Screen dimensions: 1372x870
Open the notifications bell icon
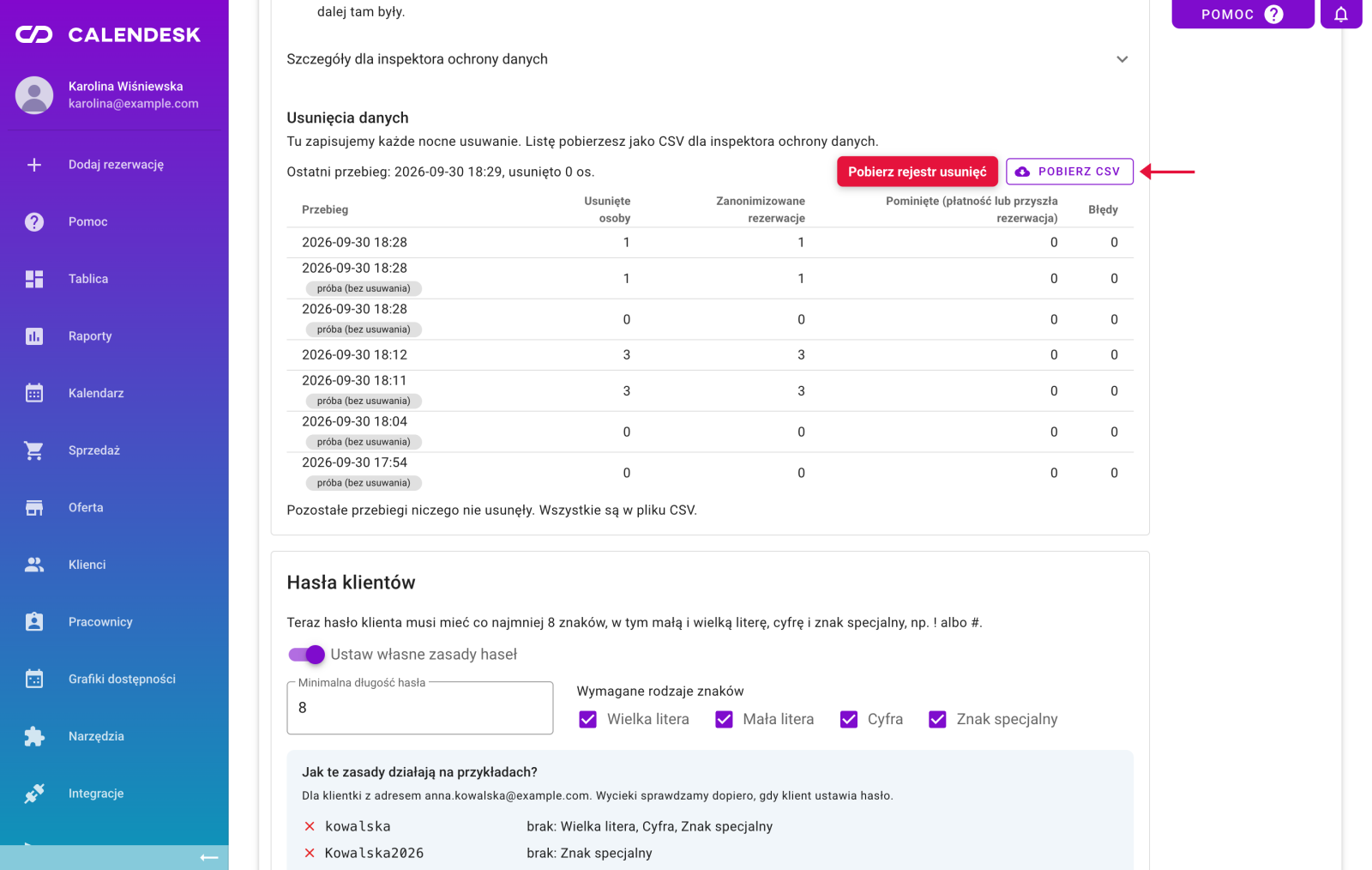pyautogui.click(x=1341, y=14)
